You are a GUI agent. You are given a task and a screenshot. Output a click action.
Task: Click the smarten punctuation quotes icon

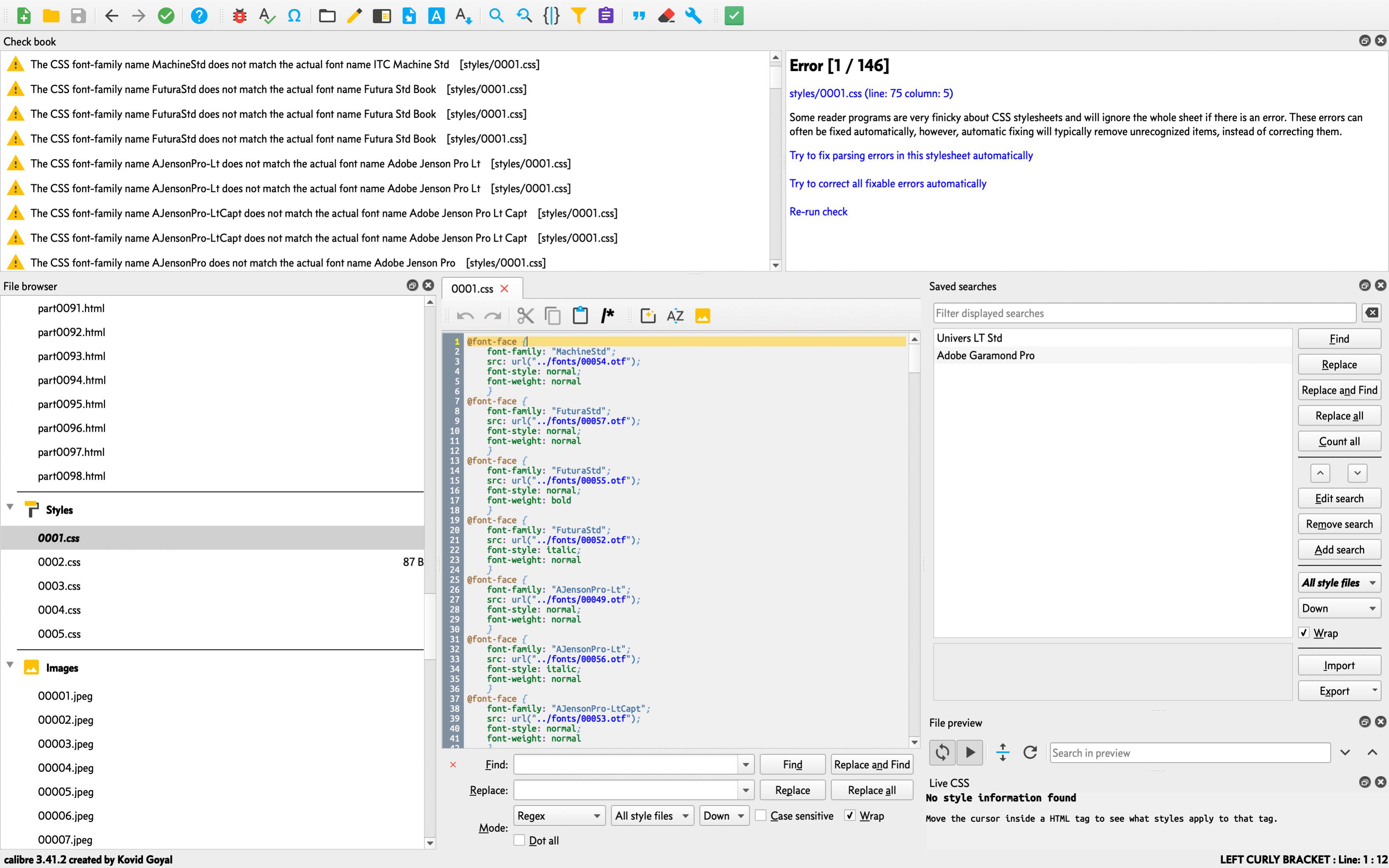tap(638, 15)
